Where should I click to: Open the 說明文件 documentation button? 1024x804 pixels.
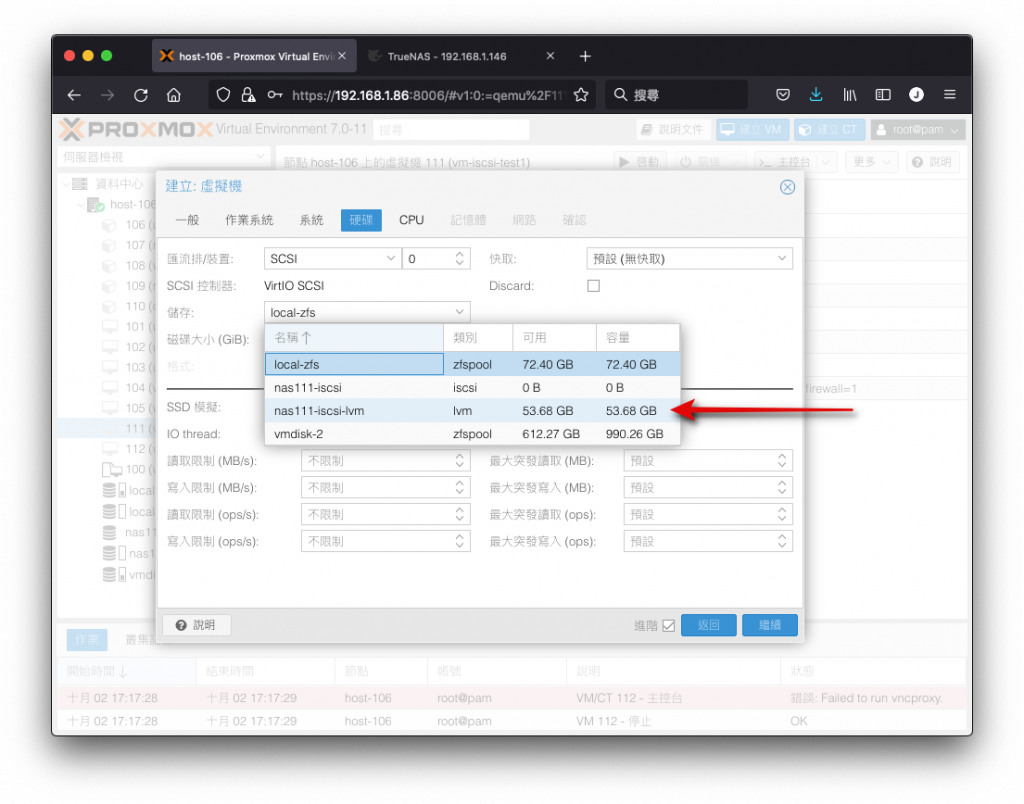click(x=673, y=129)
